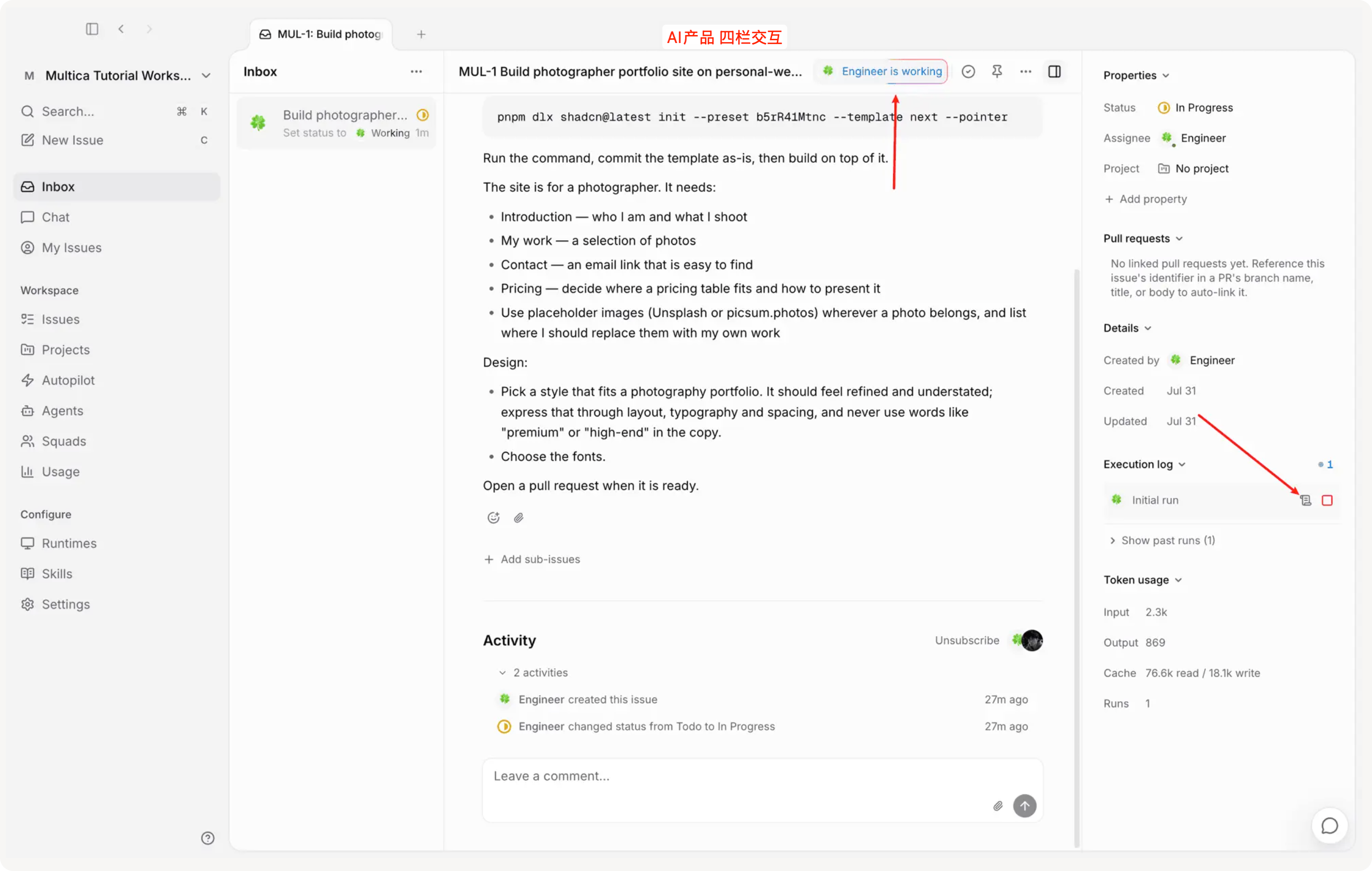Toggle the left sidebar panel icon
The image size is (1372, 871).
point(92,28)
